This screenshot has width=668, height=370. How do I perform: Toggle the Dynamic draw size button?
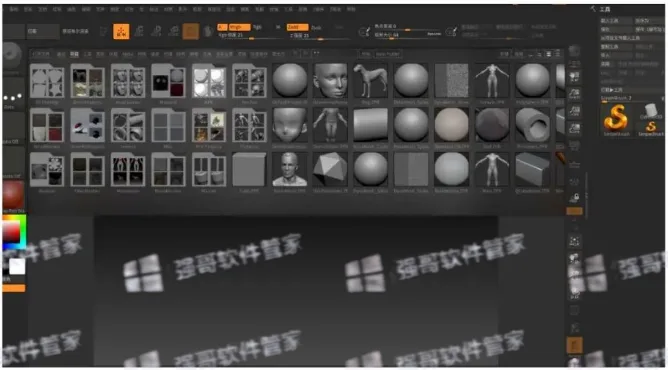pyautogui.click(x=434, y=34)
